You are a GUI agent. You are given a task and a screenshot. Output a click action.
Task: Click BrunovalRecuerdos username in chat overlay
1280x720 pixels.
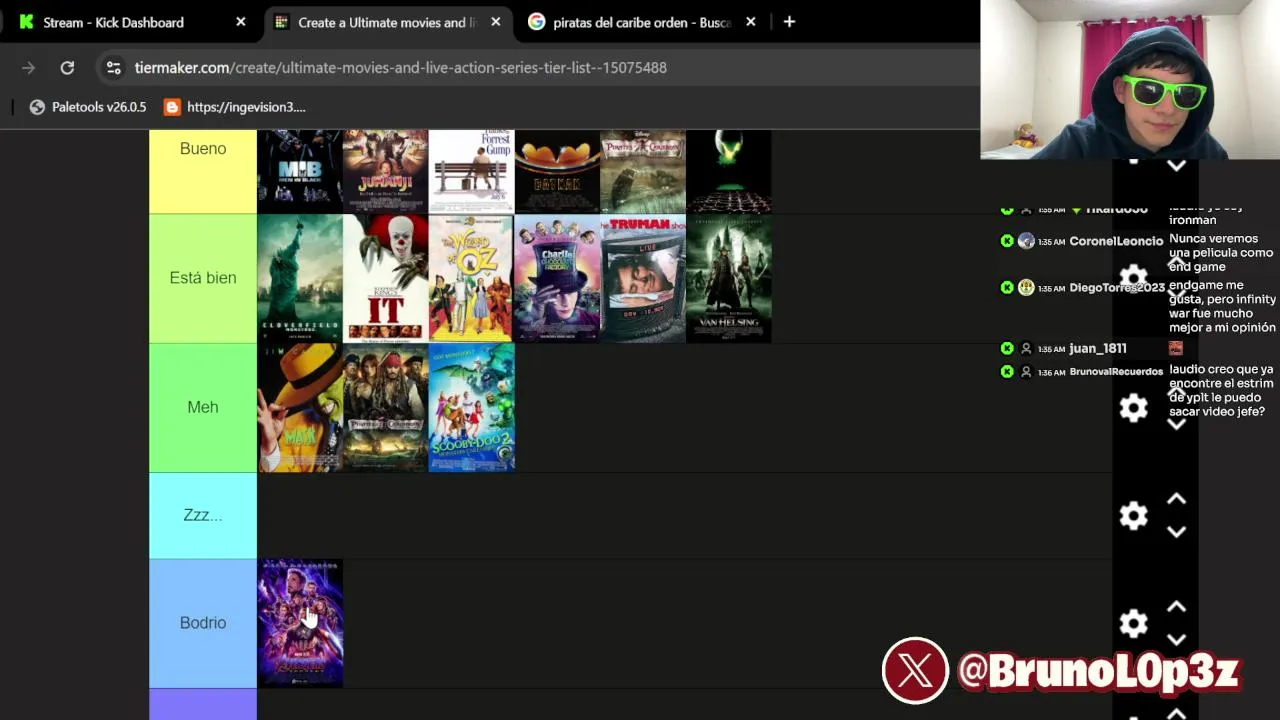tap(1116, 372)
